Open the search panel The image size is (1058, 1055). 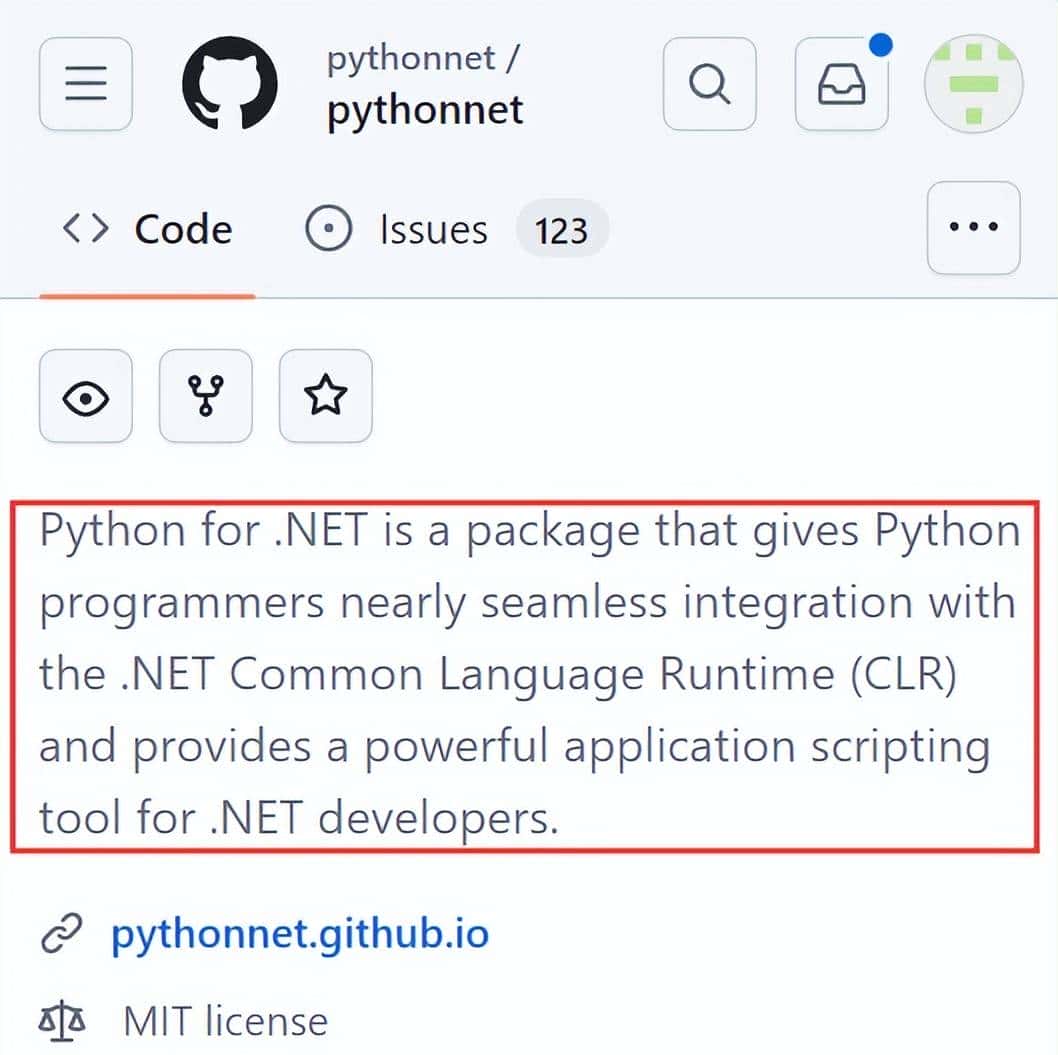coord(709,84)
